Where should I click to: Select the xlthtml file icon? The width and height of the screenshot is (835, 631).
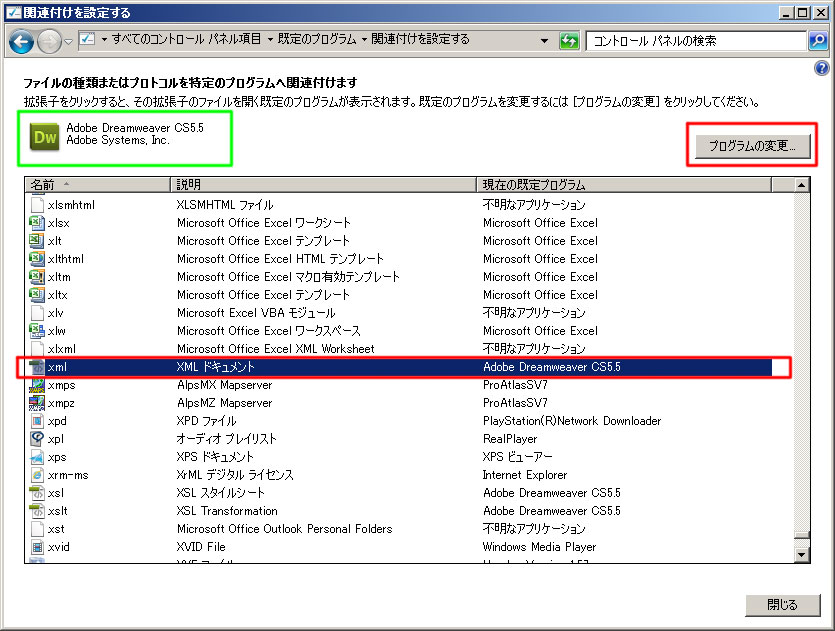point(37,259)
